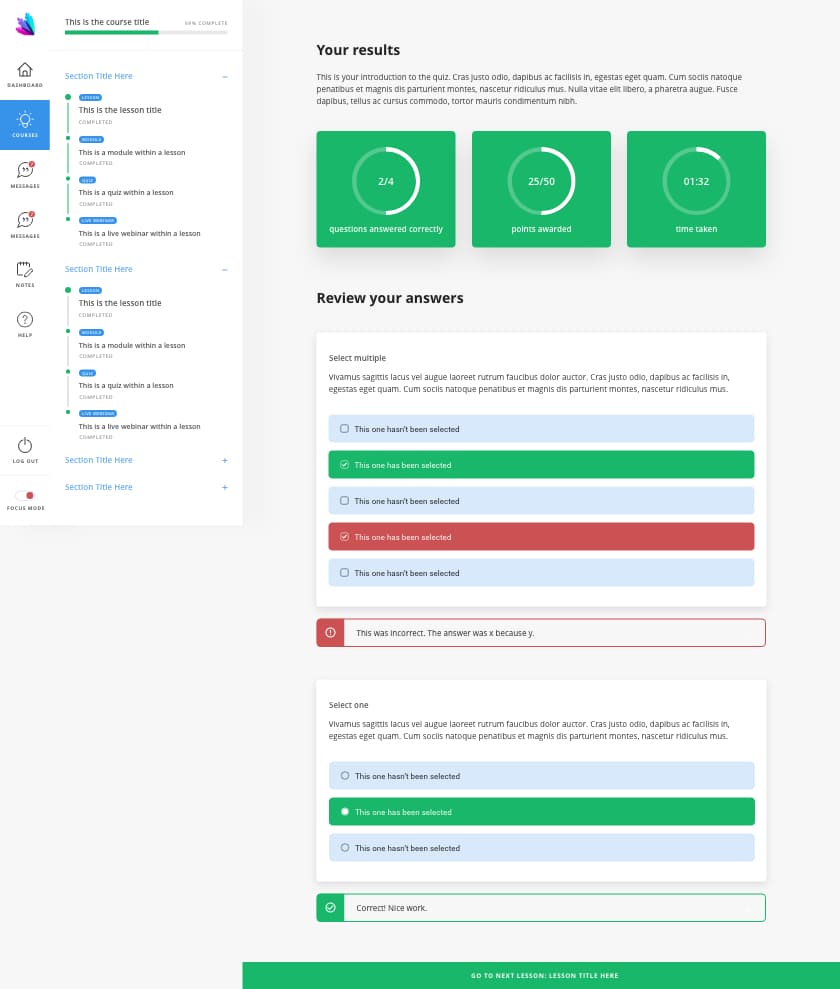Open the upper Messages sidebar item
The width and height of the screenshot is (840, 989).
click(25, 171)
